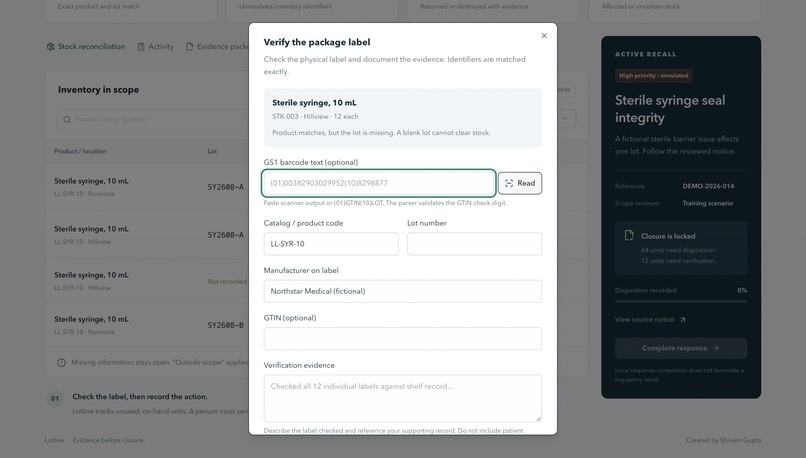Open the View source notice link
The width and height of the screenshot is (806, 458).
click(650, 319)
